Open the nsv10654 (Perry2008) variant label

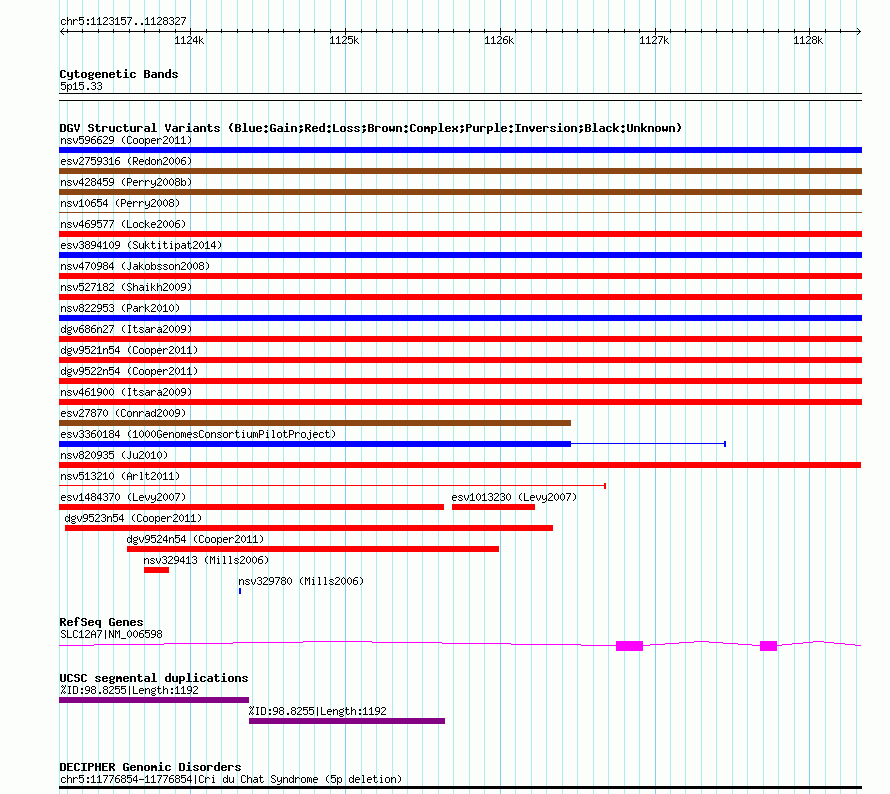point(120,203)
